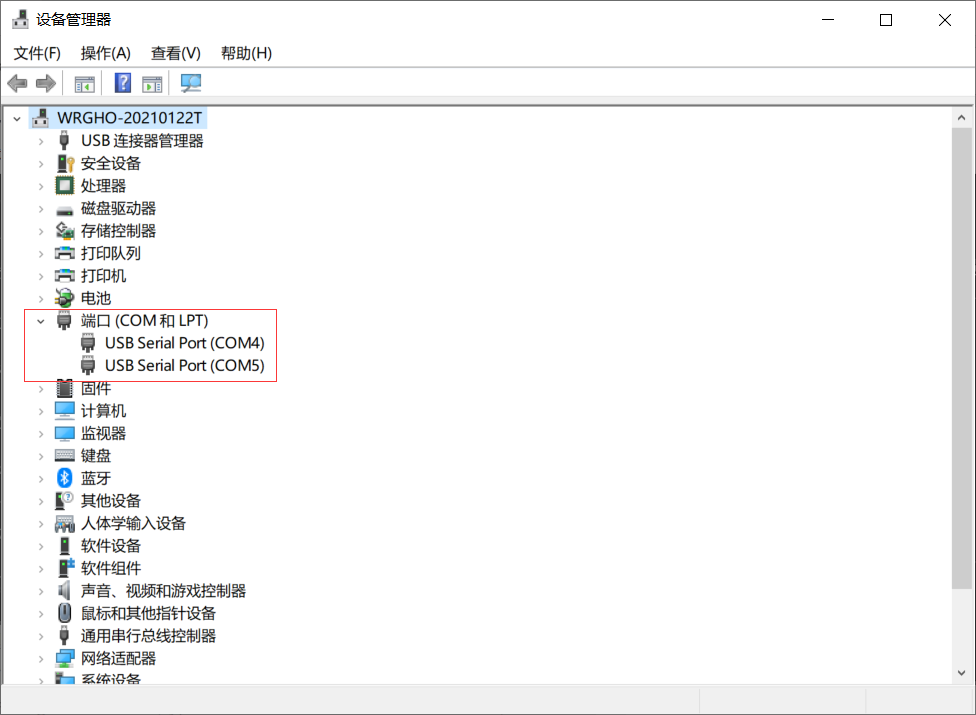Click the device manager icon in the title bar

20,19
